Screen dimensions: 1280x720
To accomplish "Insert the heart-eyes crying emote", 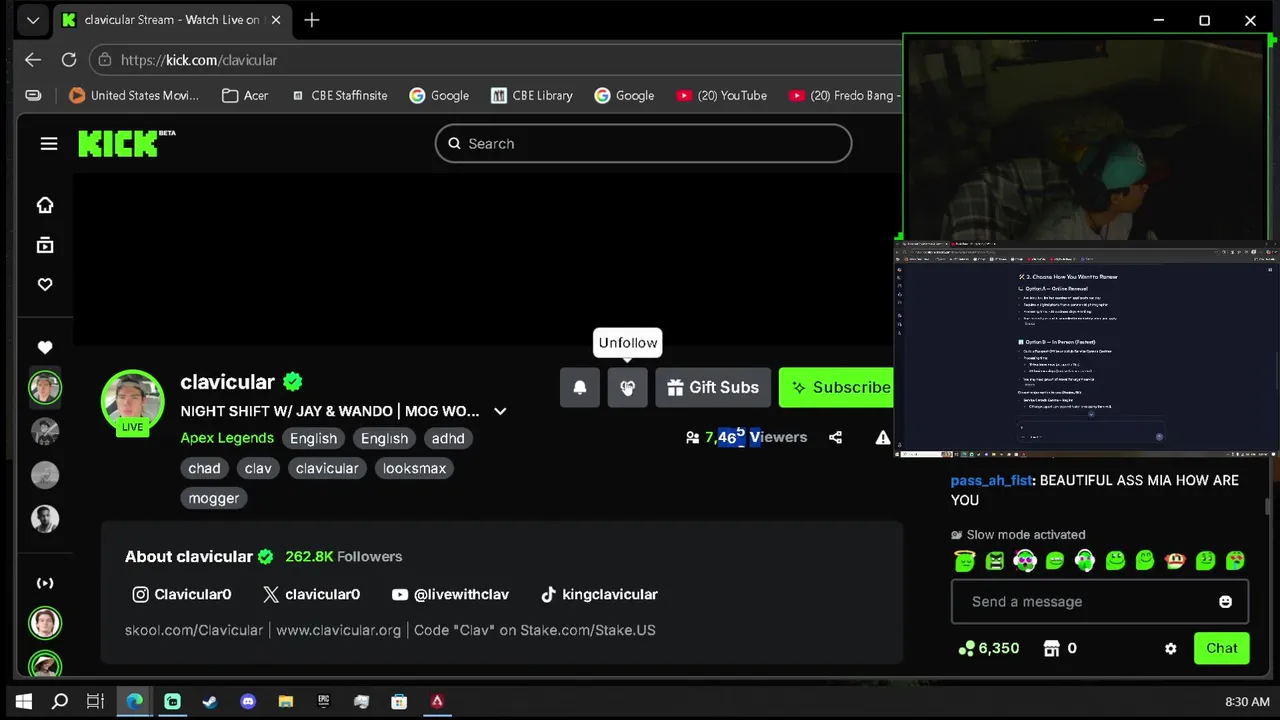I will (x=1235, y=561).
